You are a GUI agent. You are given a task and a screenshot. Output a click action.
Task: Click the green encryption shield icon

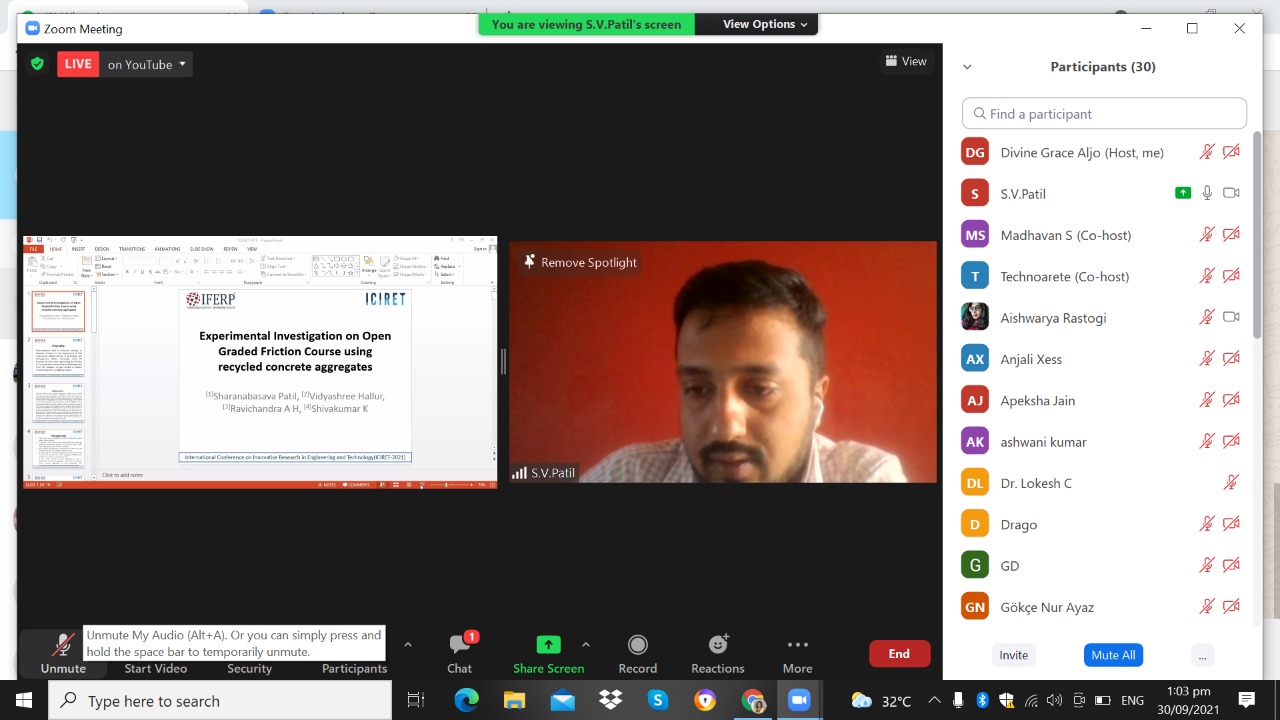[x=37, y=64]
